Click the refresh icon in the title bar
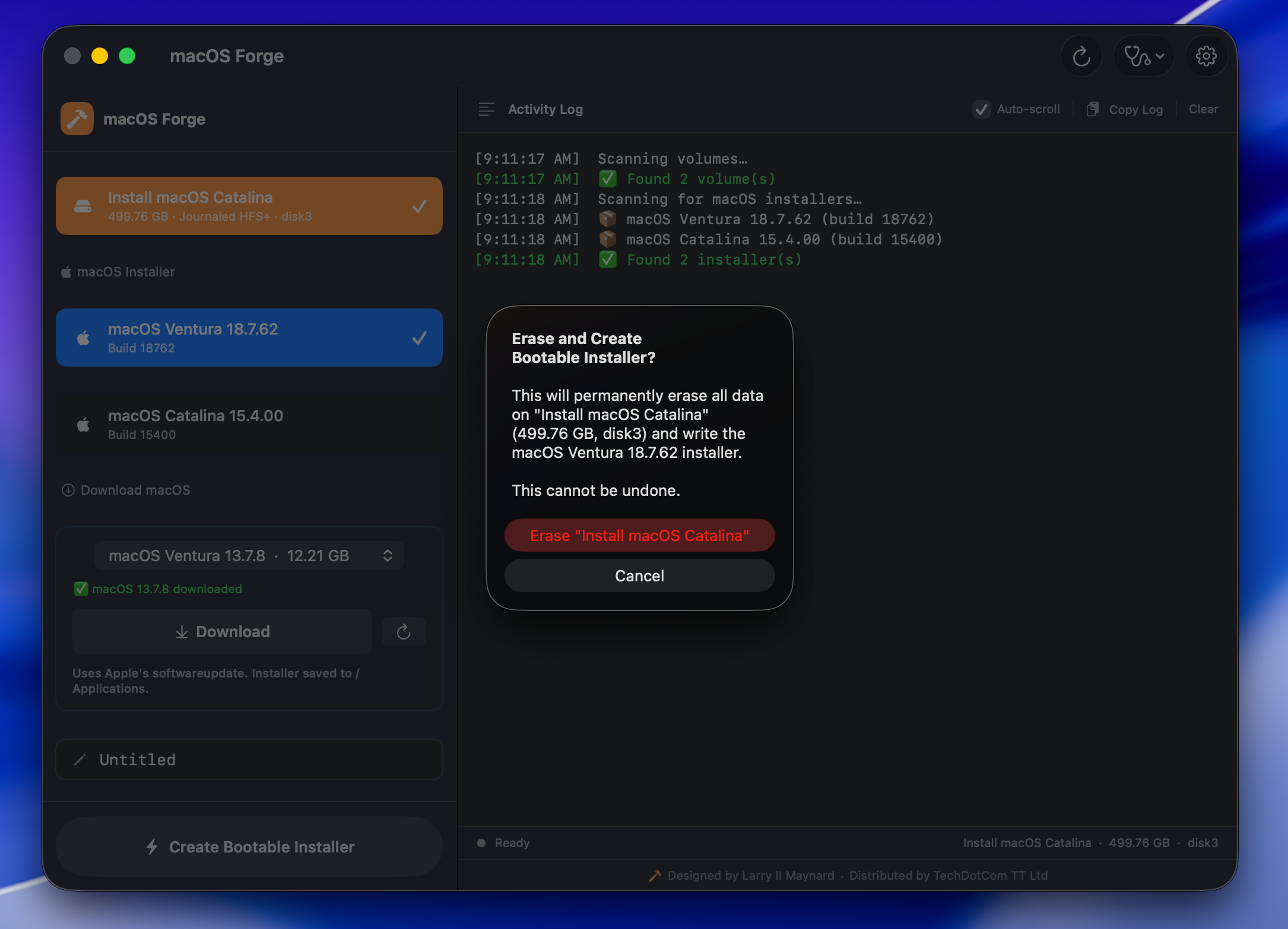Image resolution: width=1288 pixels, height=929 pixels. 1081,56
